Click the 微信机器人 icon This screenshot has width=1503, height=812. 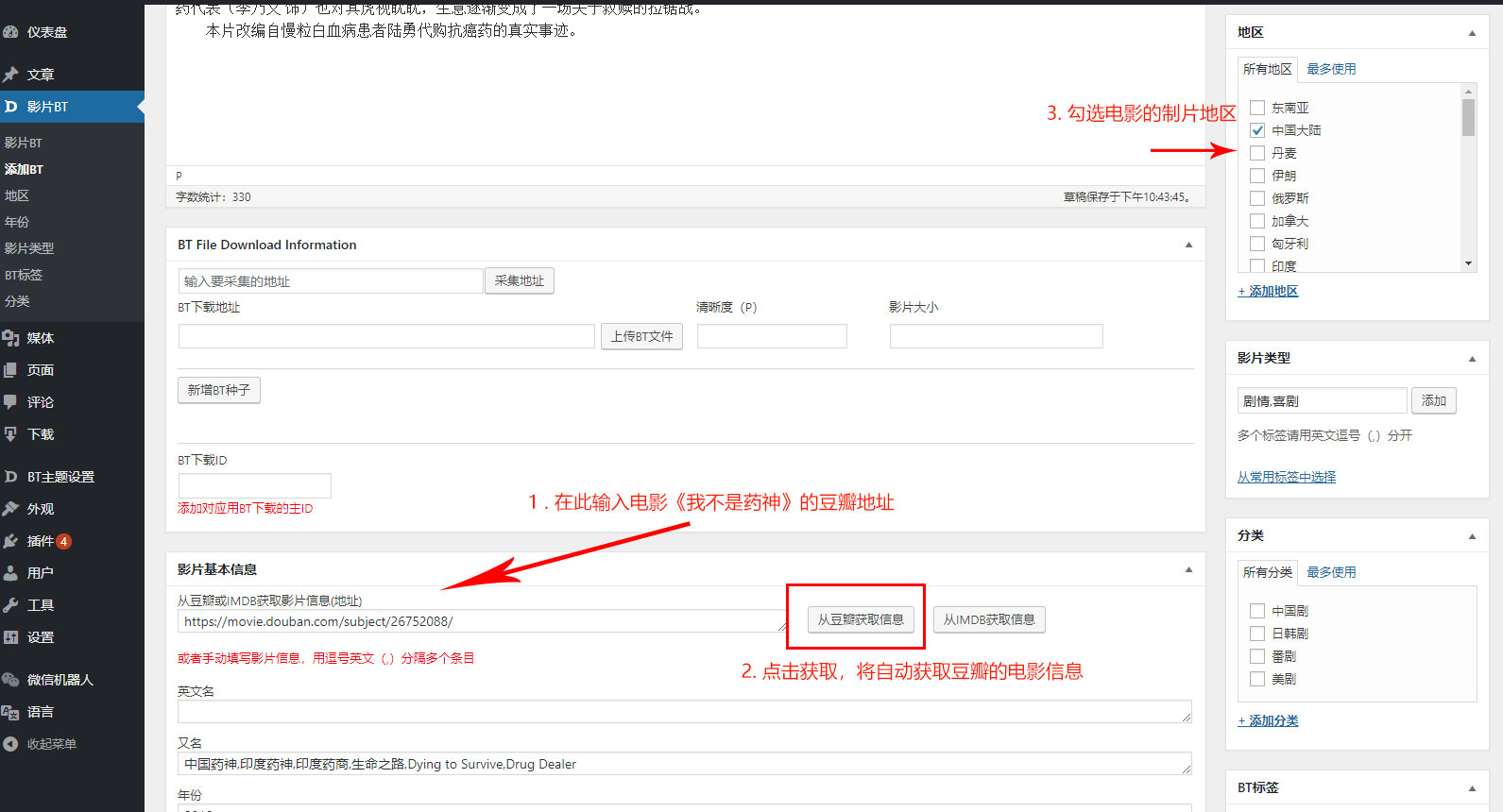click(10, 680)
